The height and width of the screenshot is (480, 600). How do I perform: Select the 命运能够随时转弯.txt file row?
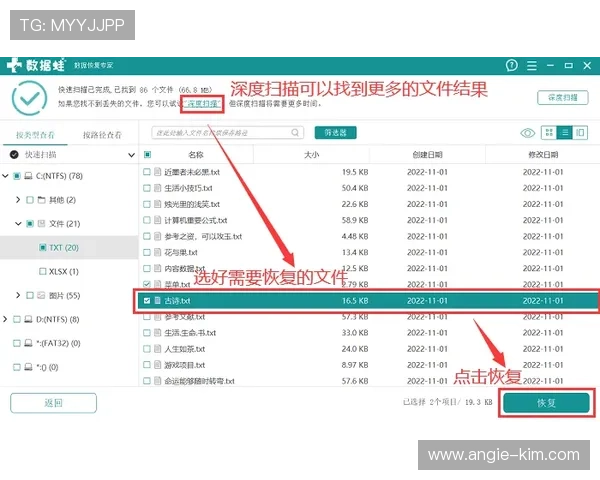point(369,381)
